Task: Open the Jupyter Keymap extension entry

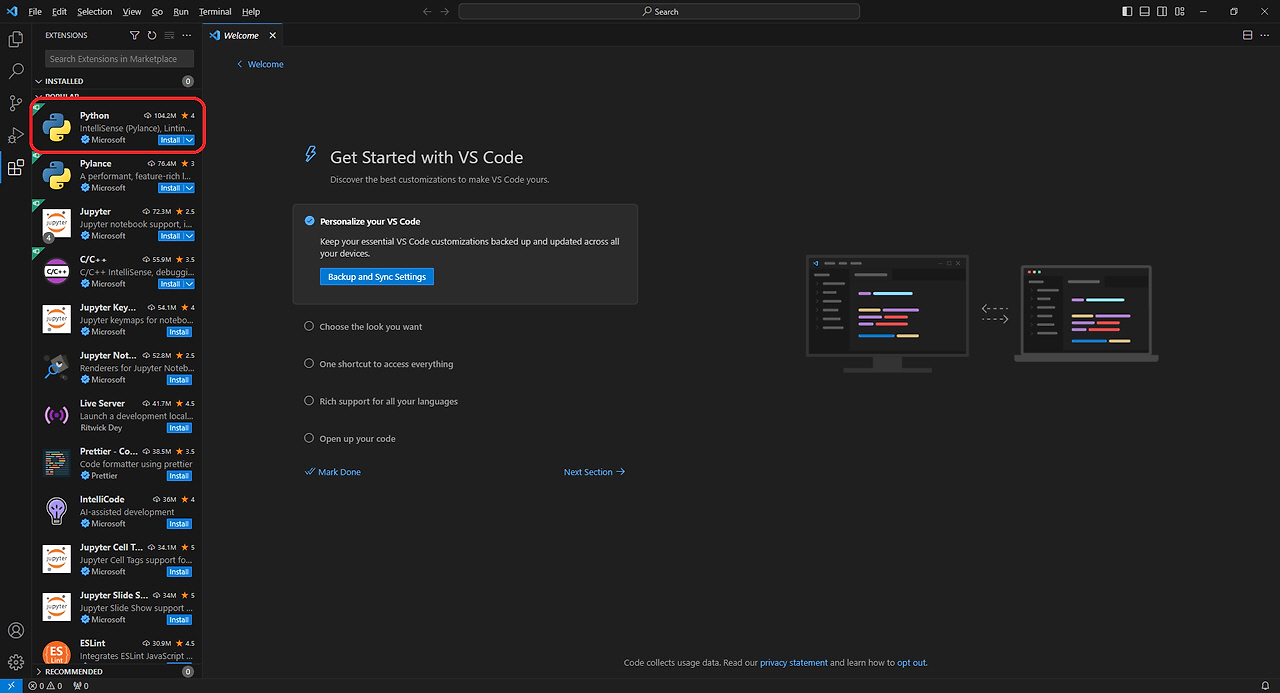Action: (x=116, y=319)
